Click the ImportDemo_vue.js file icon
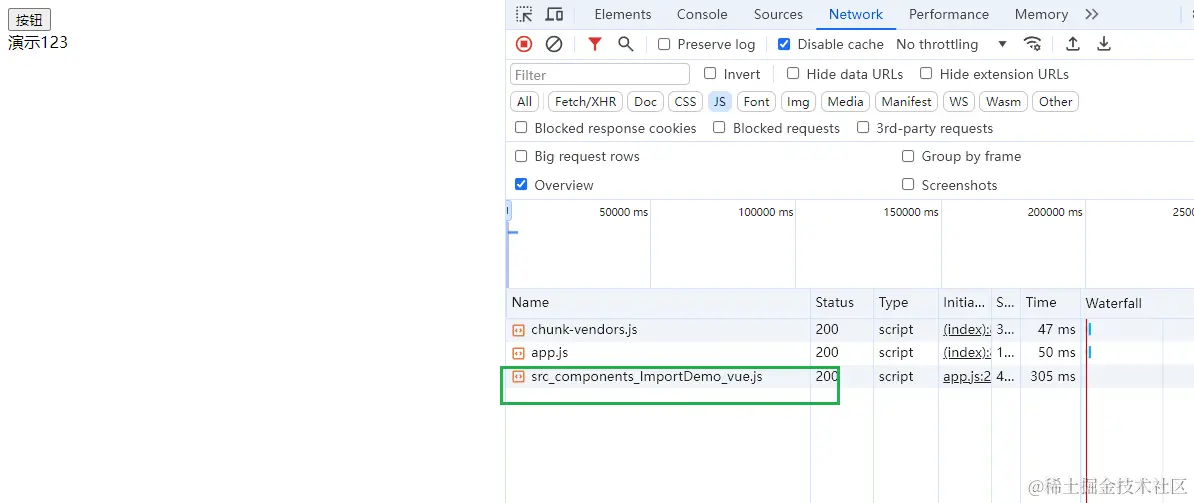The width and height of the screenshot is (1194, 503). click(519, 377)
